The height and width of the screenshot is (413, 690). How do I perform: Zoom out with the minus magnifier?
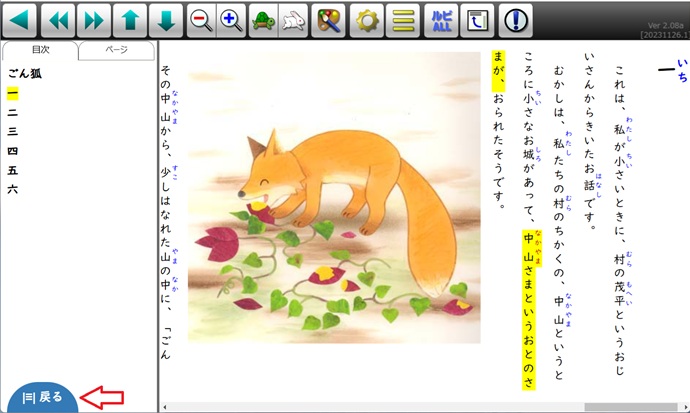[201, 19]
